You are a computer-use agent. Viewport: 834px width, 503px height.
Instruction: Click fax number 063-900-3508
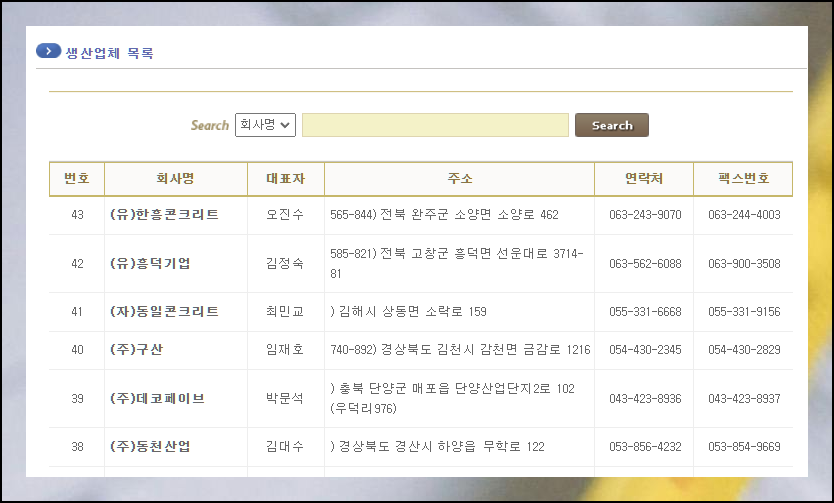click(744, 263)
